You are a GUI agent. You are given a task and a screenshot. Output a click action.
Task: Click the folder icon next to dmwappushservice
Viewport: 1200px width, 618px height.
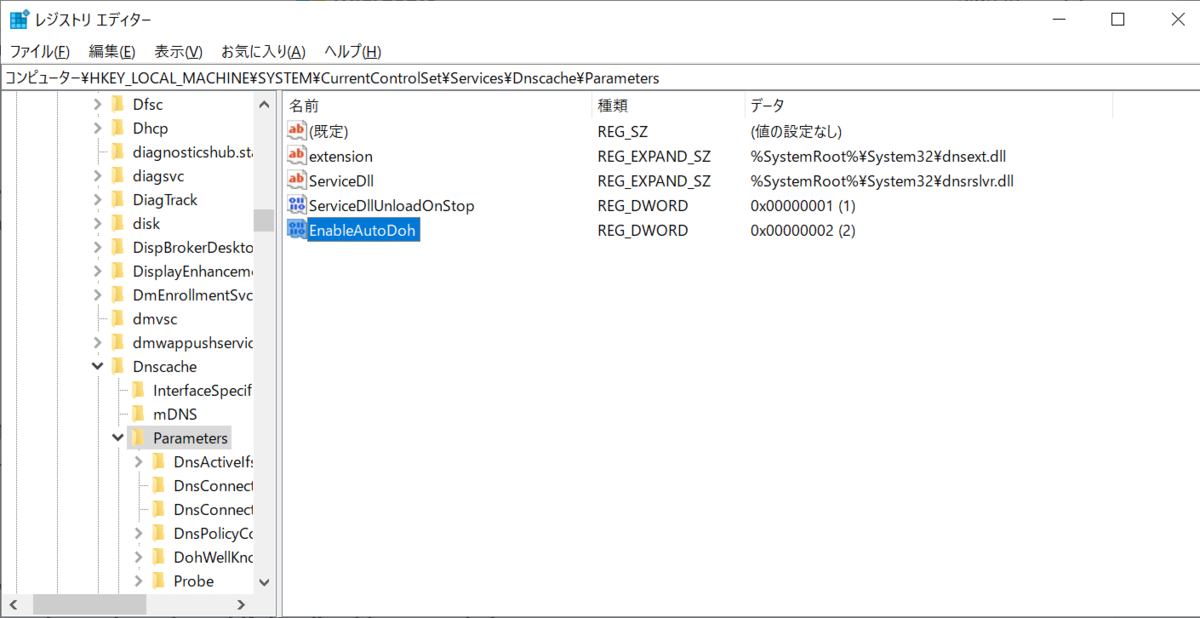[x=117, y=343]
